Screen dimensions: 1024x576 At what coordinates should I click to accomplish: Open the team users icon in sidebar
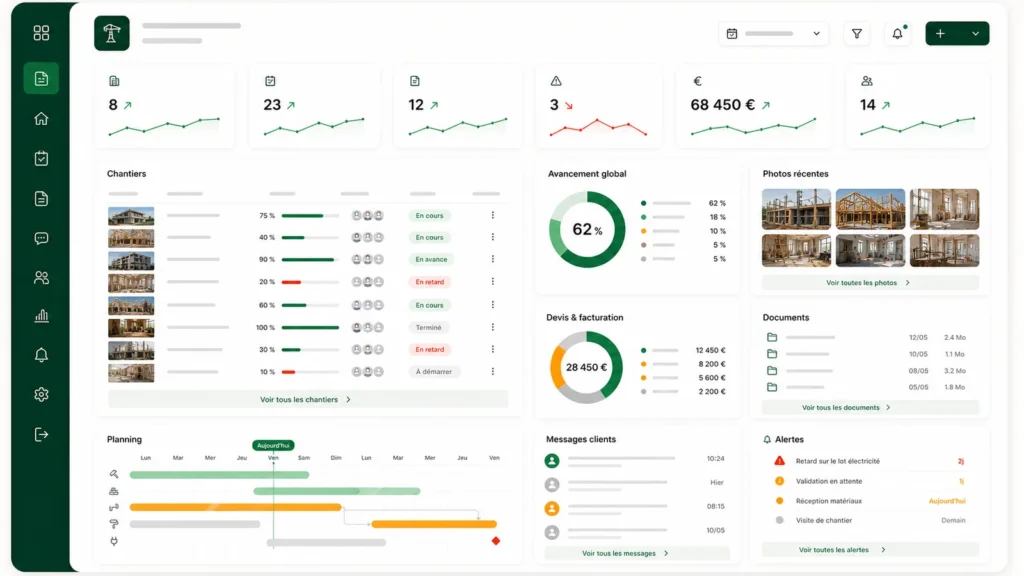tap(41, 278)
